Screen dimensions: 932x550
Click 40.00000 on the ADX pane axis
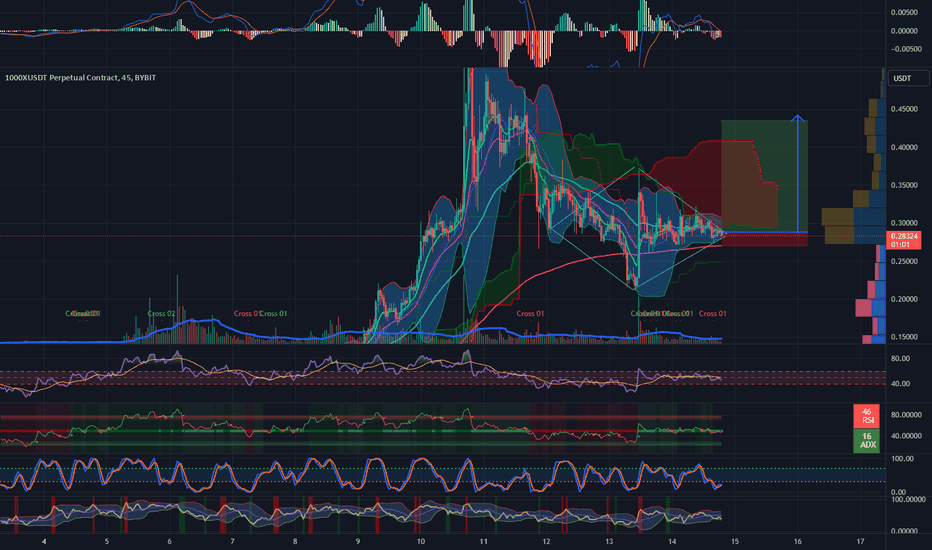(x=906, y=436)
